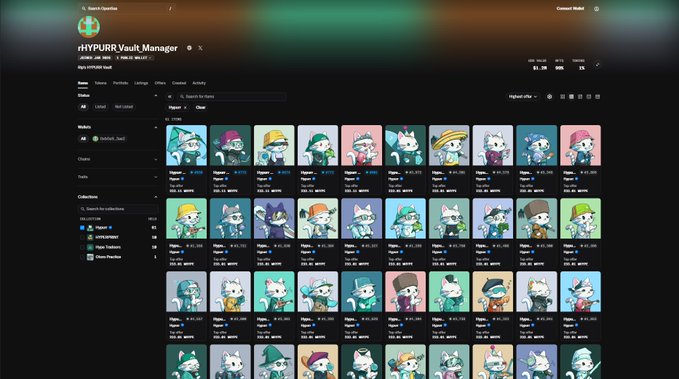Open the dark purple cat NFT thumbnail
Screen dimensions: 679x379
pos(274,219)
